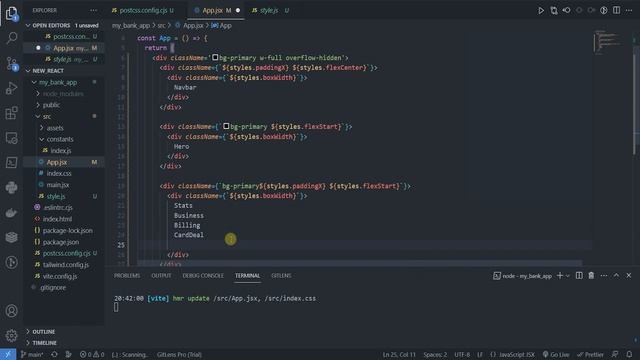Click the bg-primary color swatch on line 13

tap(226, 127)
